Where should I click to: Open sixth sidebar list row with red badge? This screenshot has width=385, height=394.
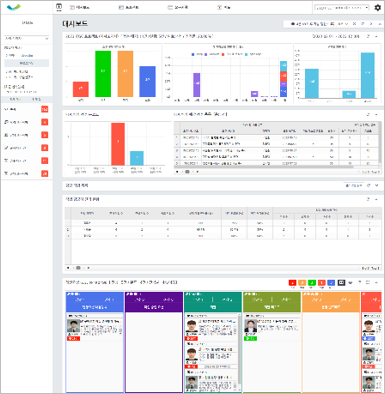pos(26,173)
